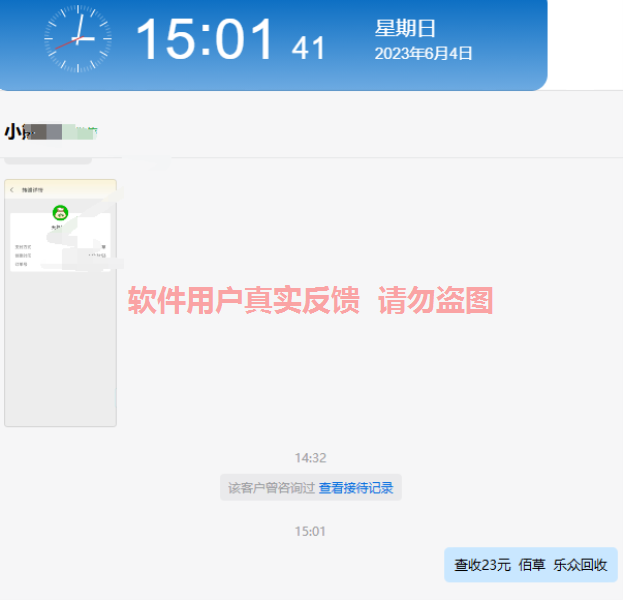
Task: Click the analog clock face icon
Action: pyautogui.click(x=78, y=39)
